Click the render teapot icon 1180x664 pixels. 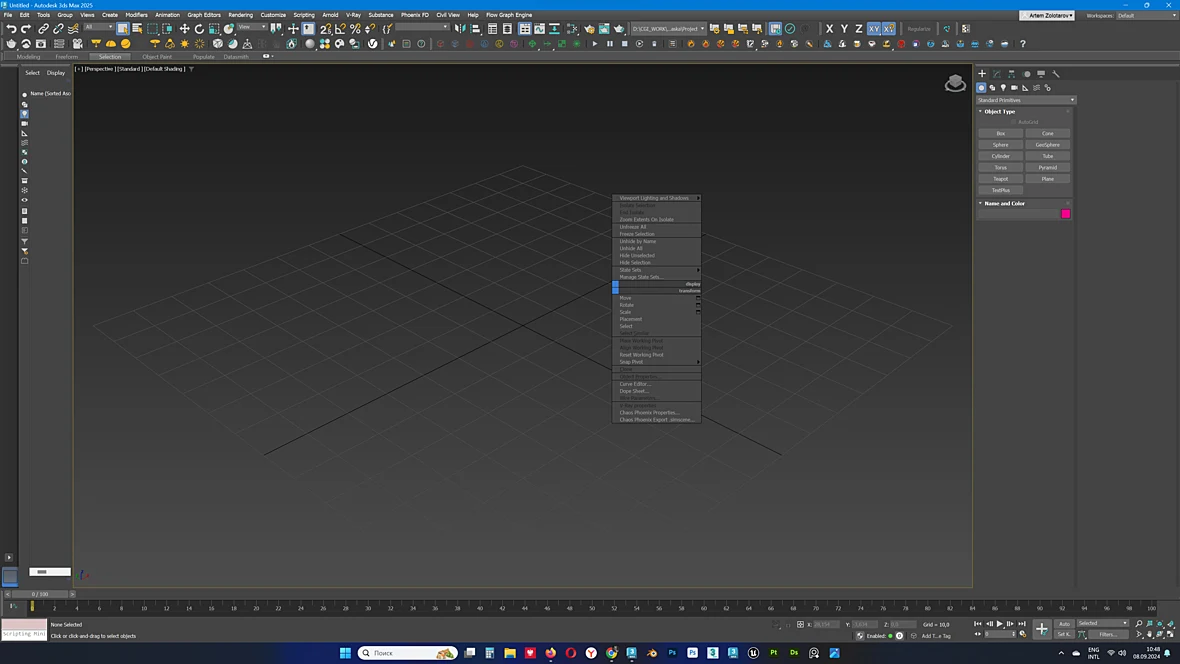click(619, 29)
